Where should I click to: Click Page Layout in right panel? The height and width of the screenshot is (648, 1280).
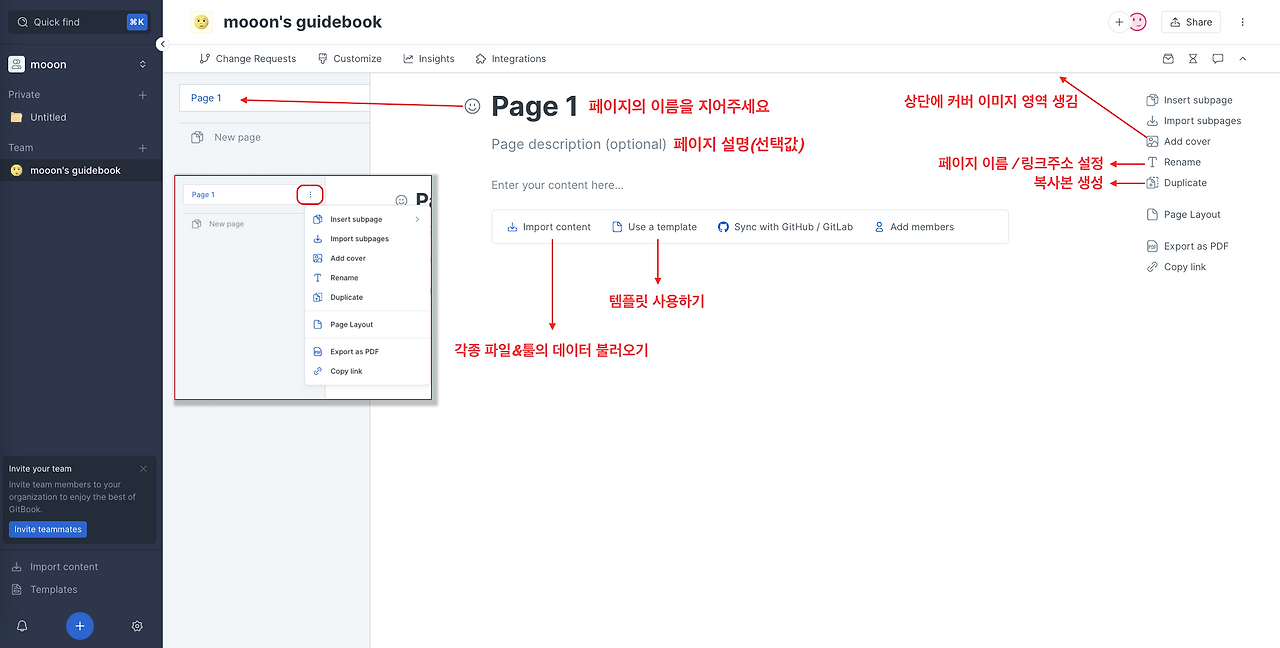[x=1183, y=215]
